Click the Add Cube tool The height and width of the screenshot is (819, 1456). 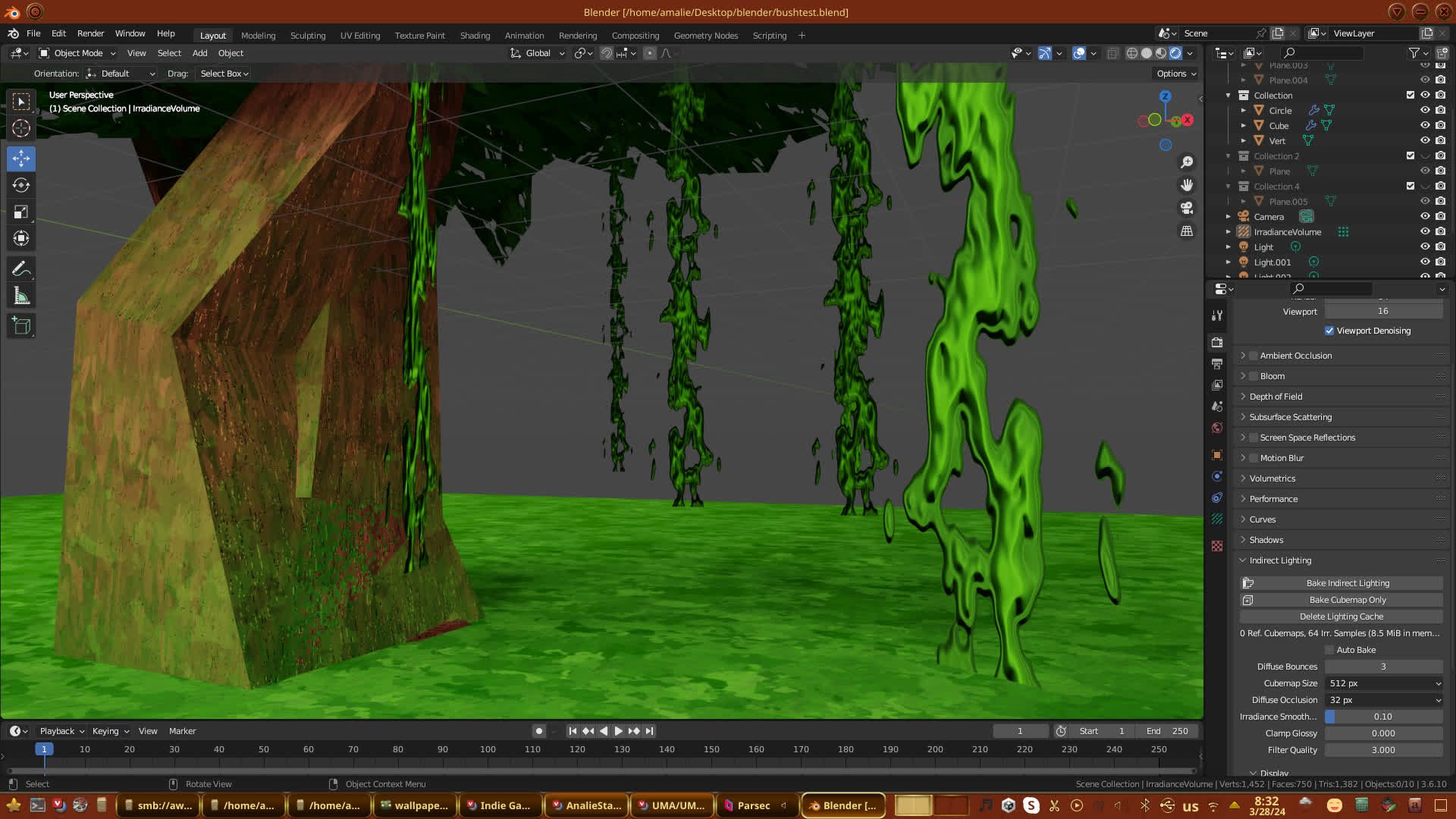tap(21, 326)
